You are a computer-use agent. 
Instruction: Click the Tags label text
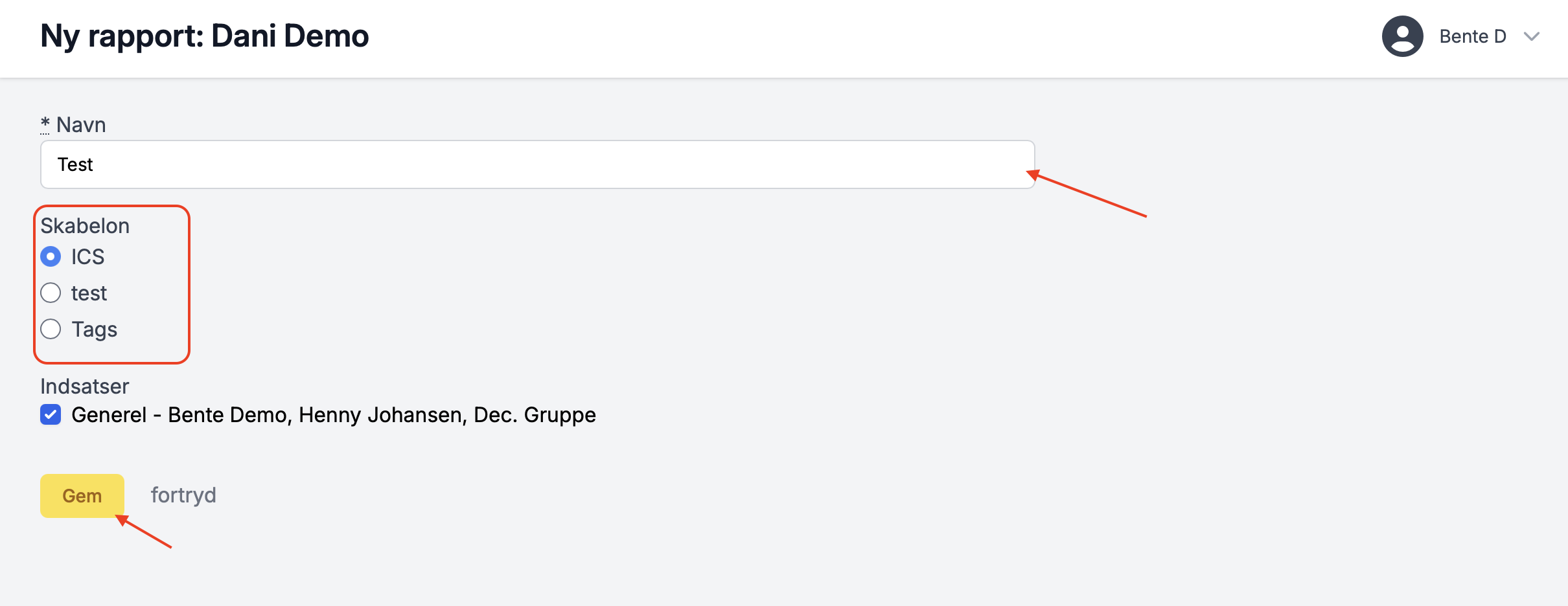94,330
